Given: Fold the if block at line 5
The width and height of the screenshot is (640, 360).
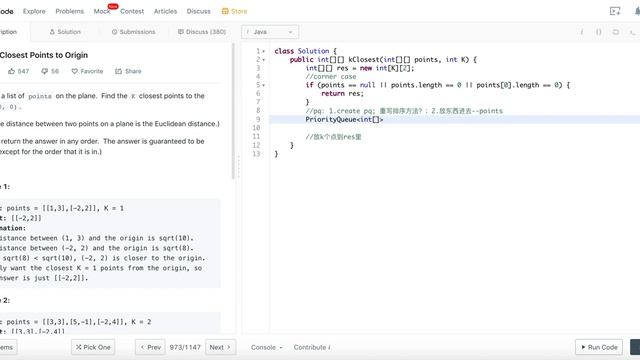Looking at the screenshot, I should (264, 85).
